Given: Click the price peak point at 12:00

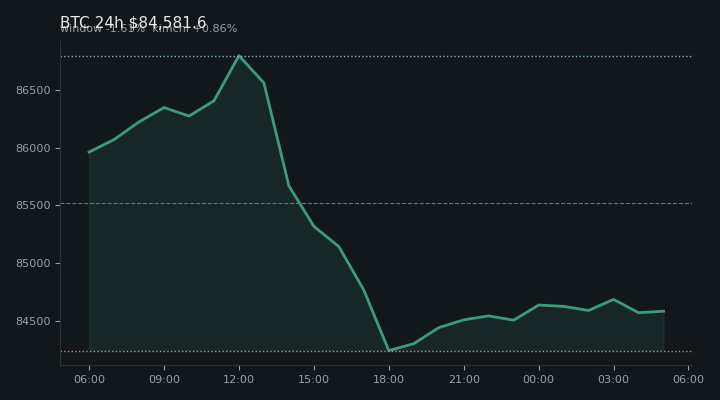Looking at the screenshot, I should tap(239, 56).
